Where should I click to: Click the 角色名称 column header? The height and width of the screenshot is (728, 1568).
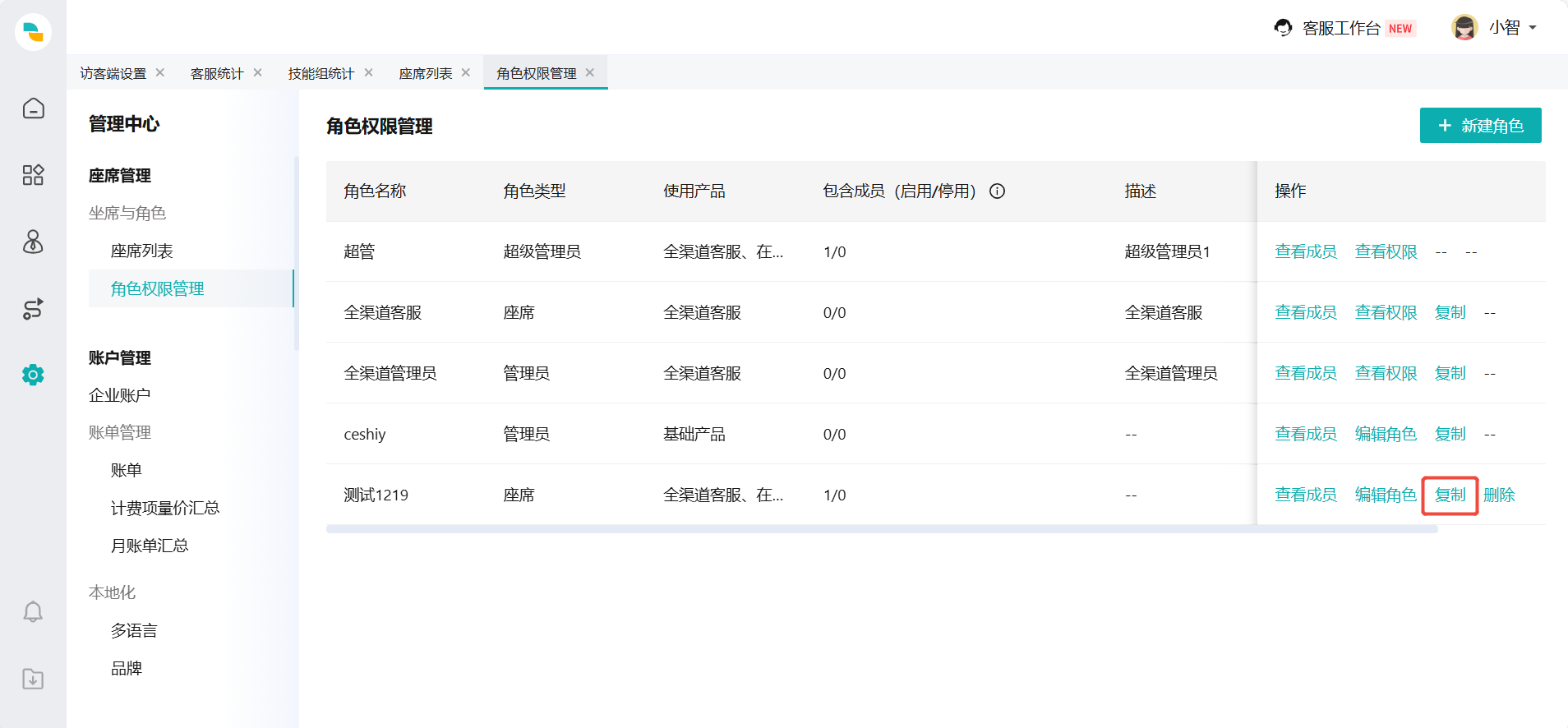[376, 191]
